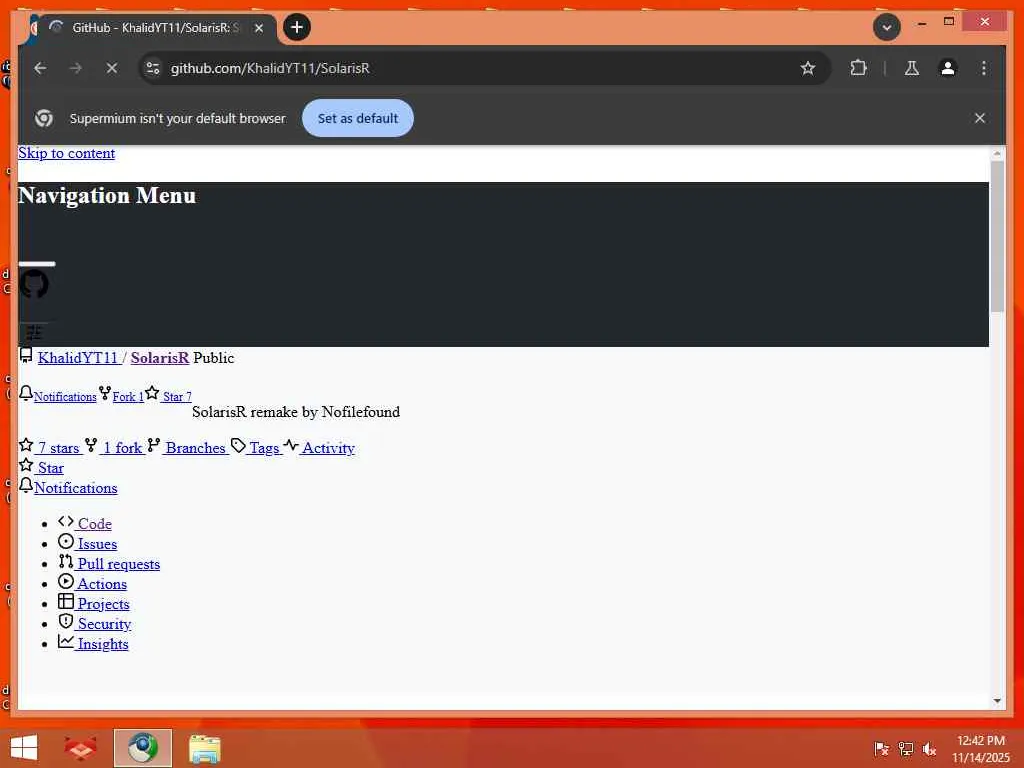Viewport: 1024px width, 768px height.
Task: Open the SolarisR repository link
Action: point(160,358)
